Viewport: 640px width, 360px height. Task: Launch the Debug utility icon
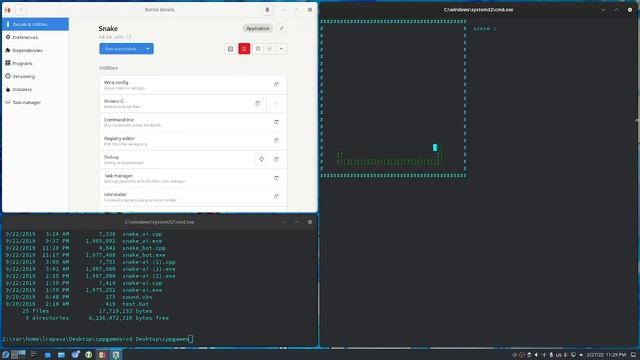click(x=276, y=159)
